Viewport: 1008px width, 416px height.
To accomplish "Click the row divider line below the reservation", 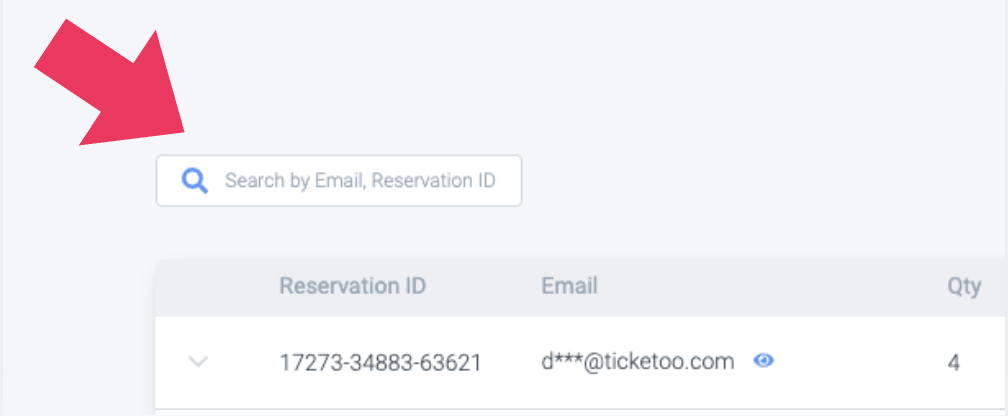I will coord(580,408).
